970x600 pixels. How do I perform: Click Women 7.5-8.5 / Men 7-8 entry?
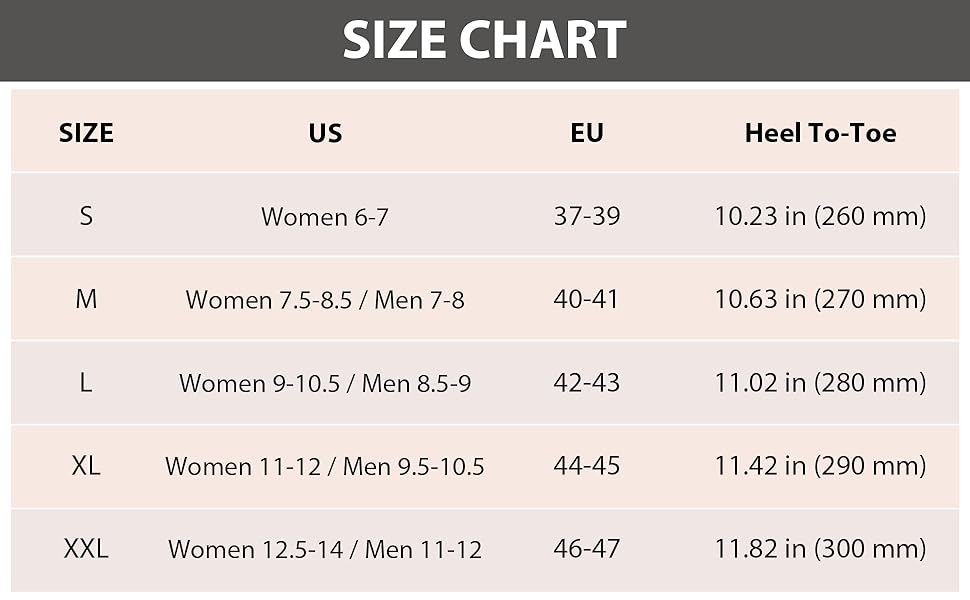coord(325,300)
